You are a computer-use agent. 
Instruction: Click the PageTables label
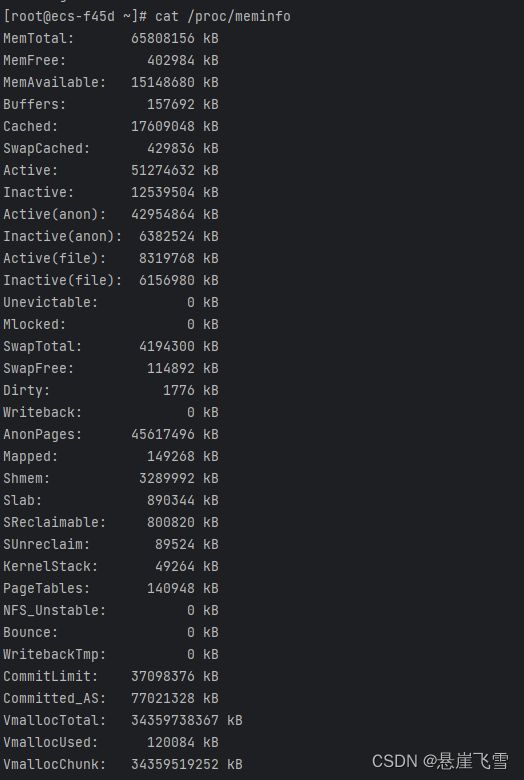47,588
